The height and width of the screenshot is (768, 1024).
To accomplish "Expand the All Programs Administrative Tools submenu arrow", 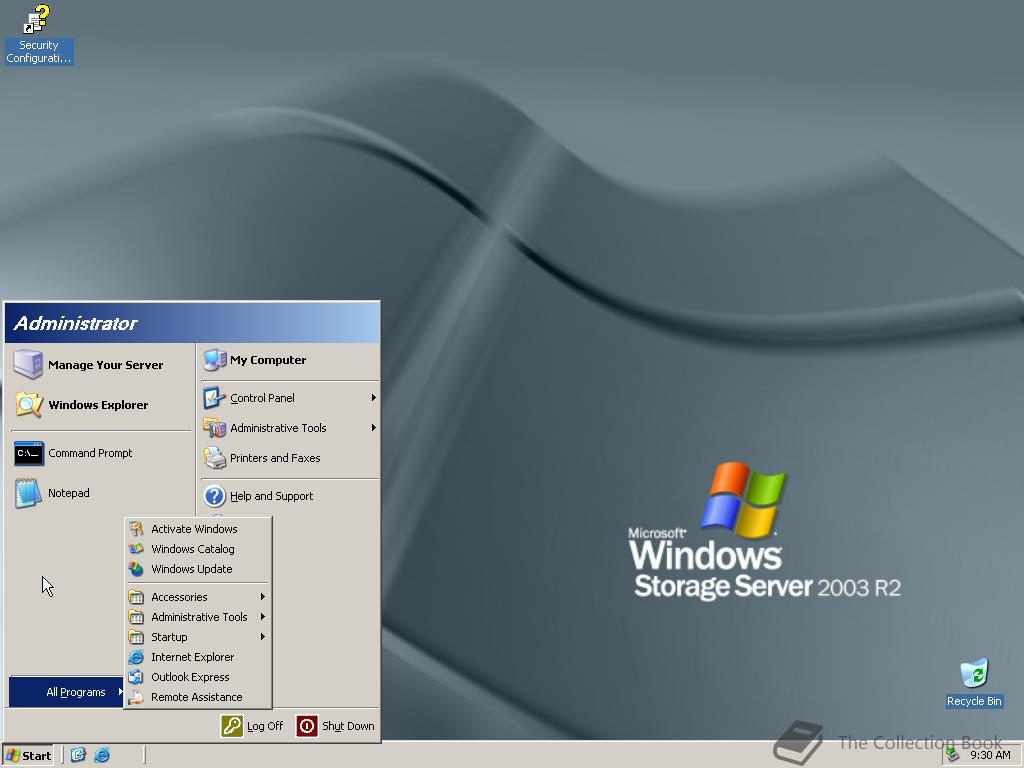I will click(x=263, y=616).
